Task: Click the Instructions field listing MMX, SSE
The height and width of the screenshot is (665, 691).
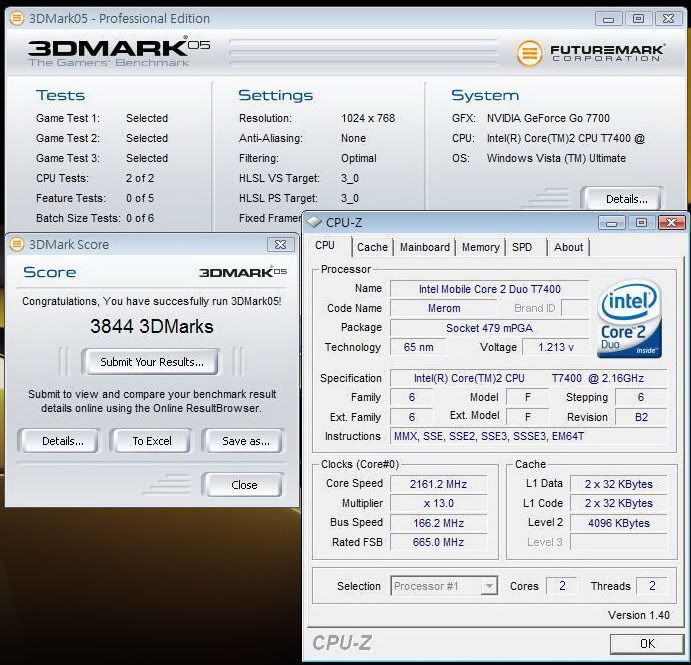Action: [x=528, y=436]
